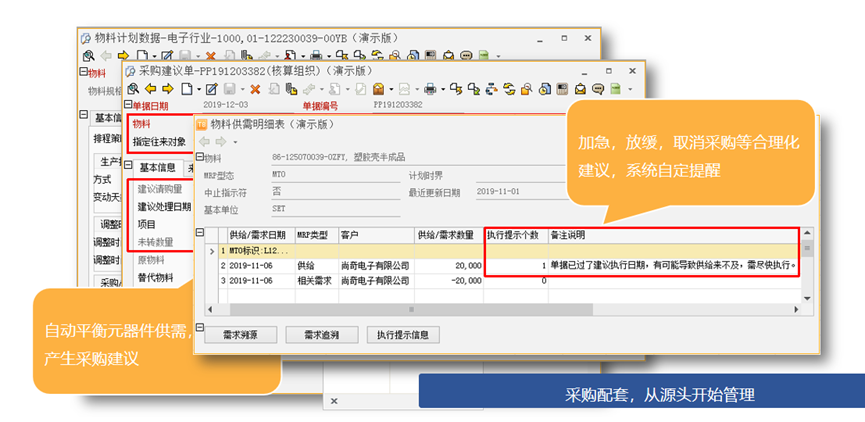Select row 1 MTO标识:L12... in the grid
The width and height of the screenshot is (865, 422).
(261, 251)
